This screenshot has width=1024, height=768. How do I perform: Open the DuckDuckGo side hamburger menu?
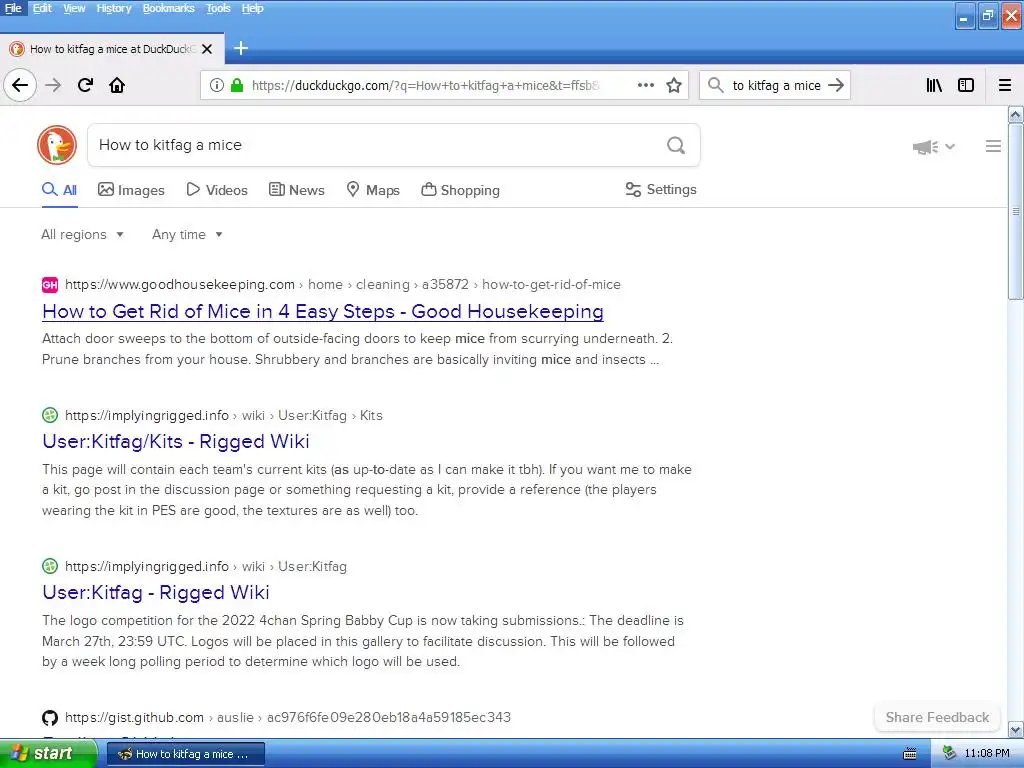pos(993,146)
